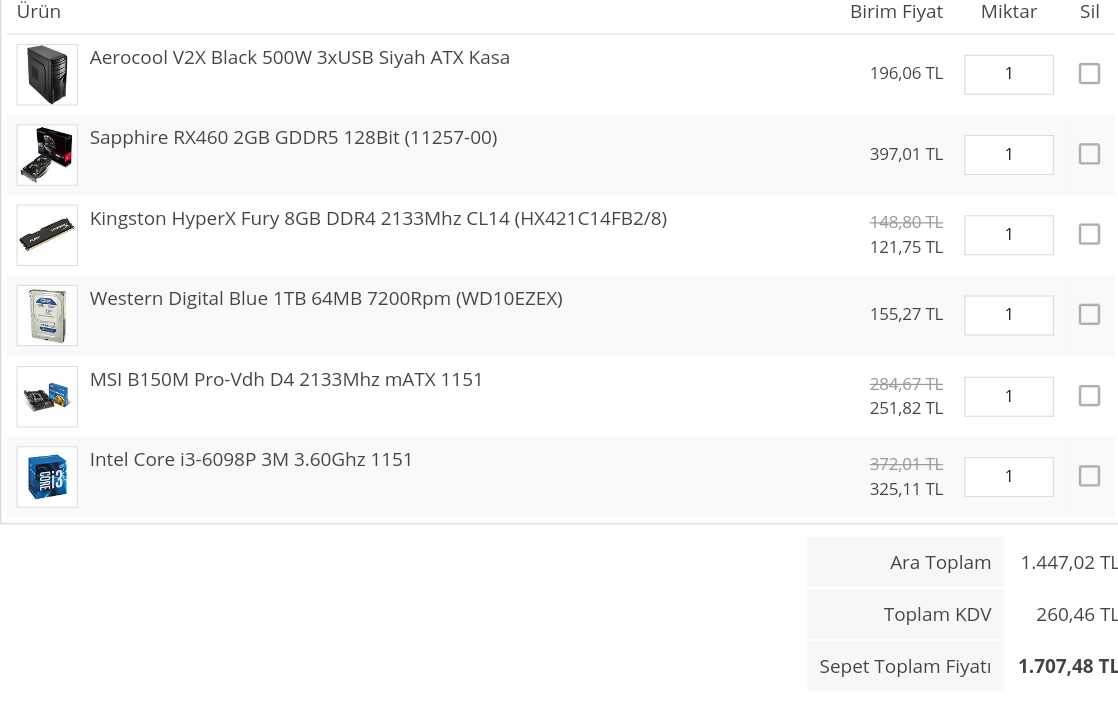This screenshot has width=1118, height=707.
Task: Tick the delete checkbox for Intel Core i3
Action: click(x=1089, y=476)
